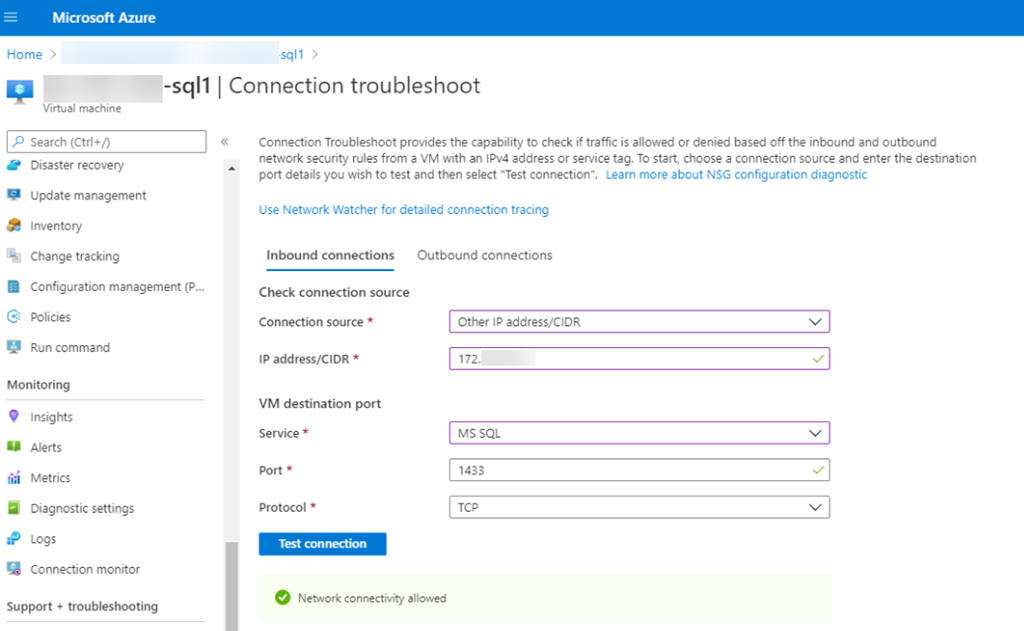Click the Connection monitor icon
The width and height of the screenshot is (1024, 631).
[14, 569]
